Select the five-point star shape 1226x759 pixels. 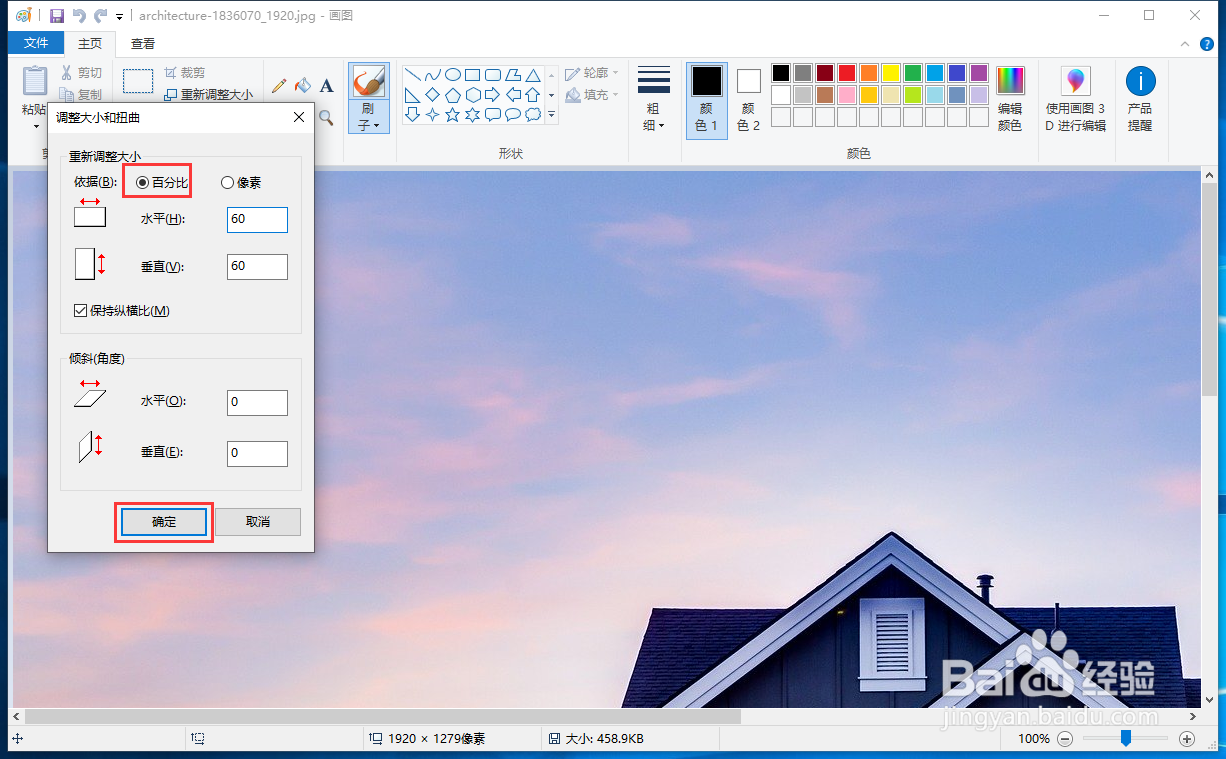[x=452, y=115]
